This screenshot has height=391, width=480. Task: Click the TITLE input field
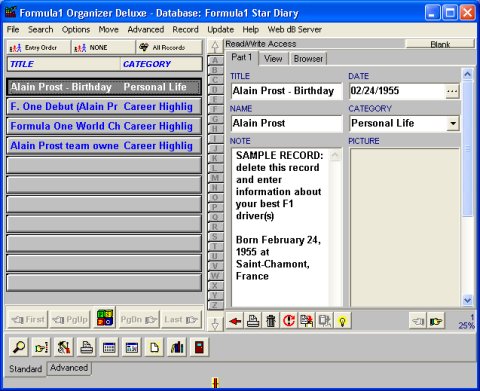[x=287, y=91]
